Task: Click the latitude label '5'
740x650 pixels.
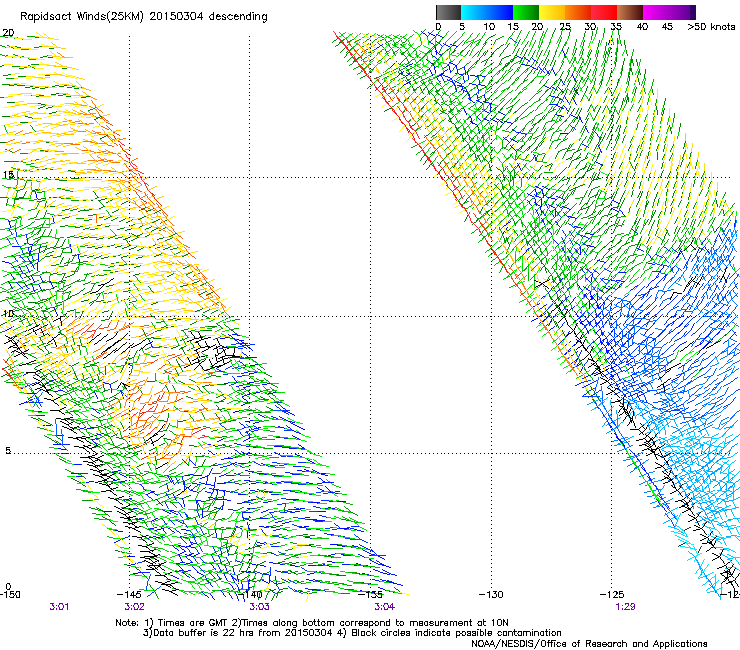Action: tap(8, 450)
